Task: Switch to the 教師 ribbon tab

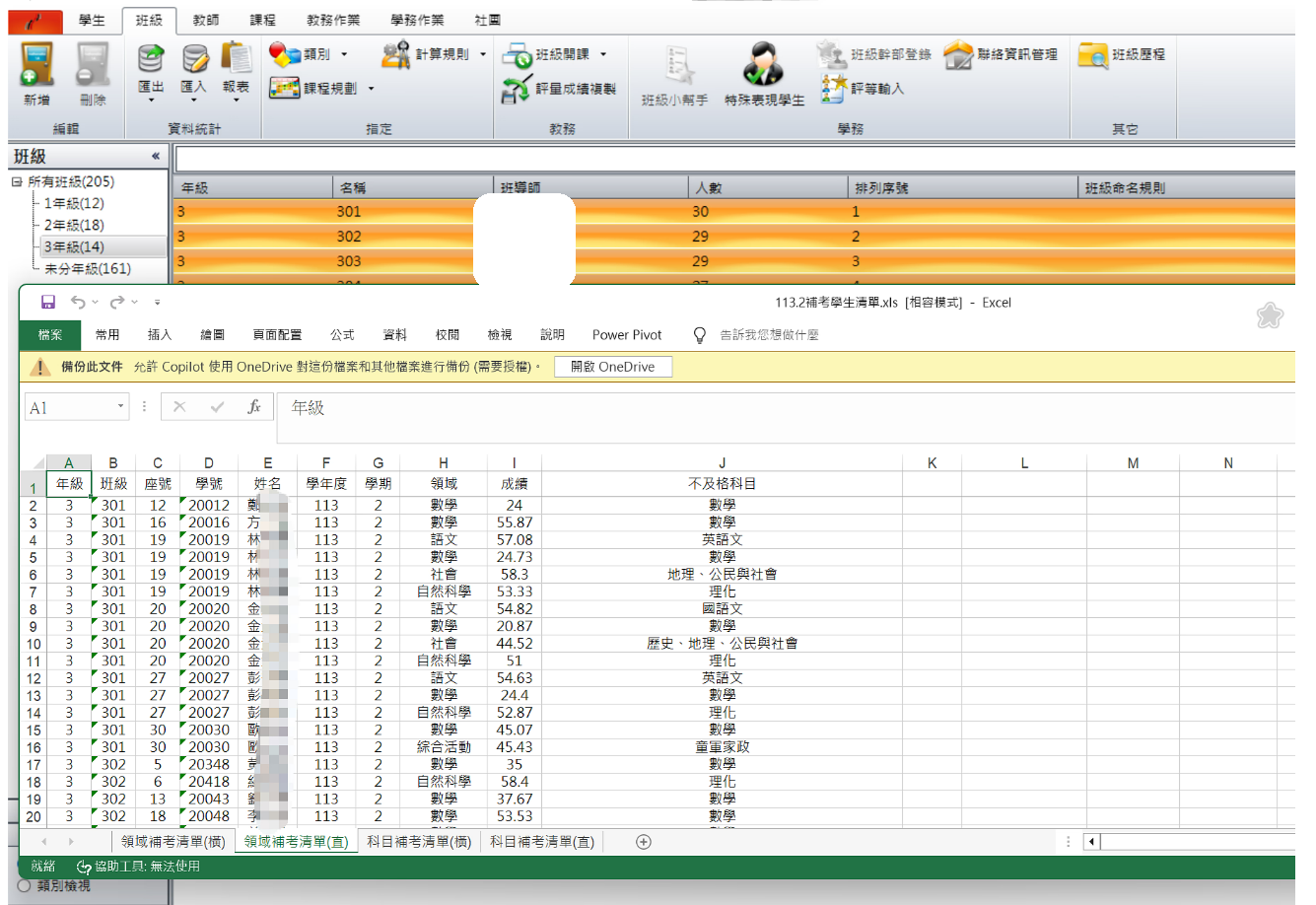Action: 206,20
